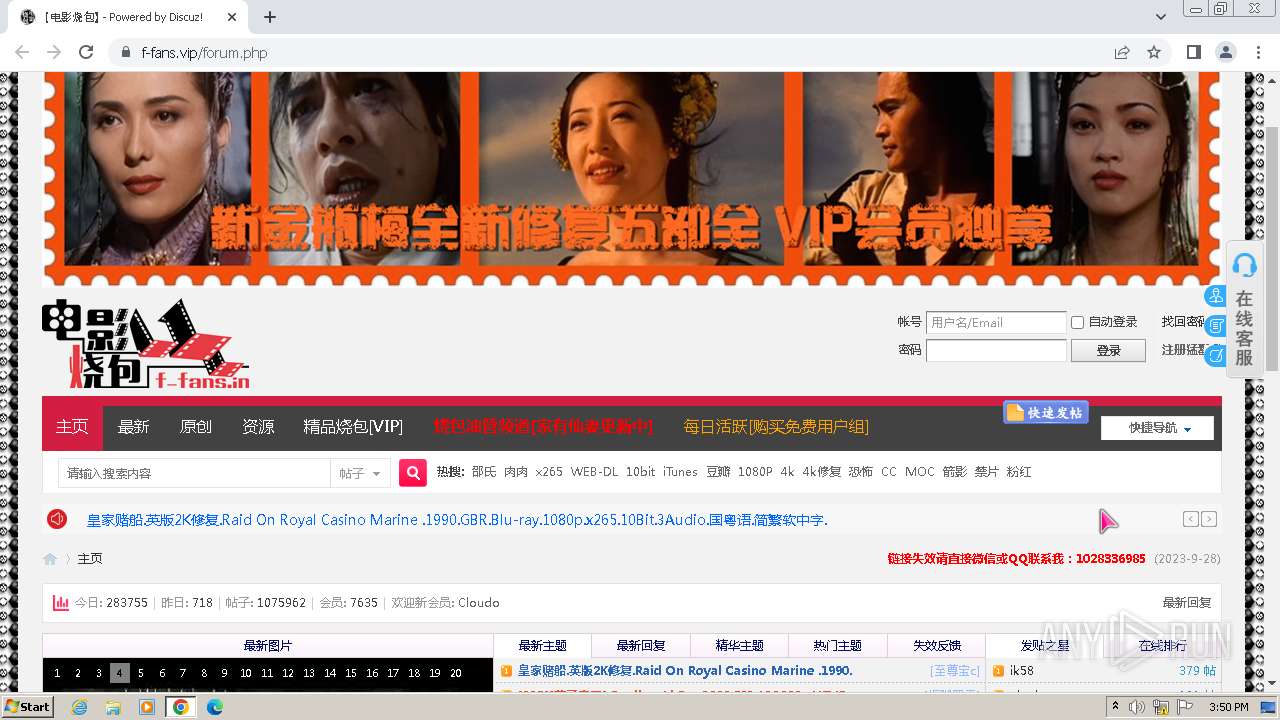Select slideshow image number 20
The height and width of the screenshot is (720, 1280).
[x=456, y=673]
